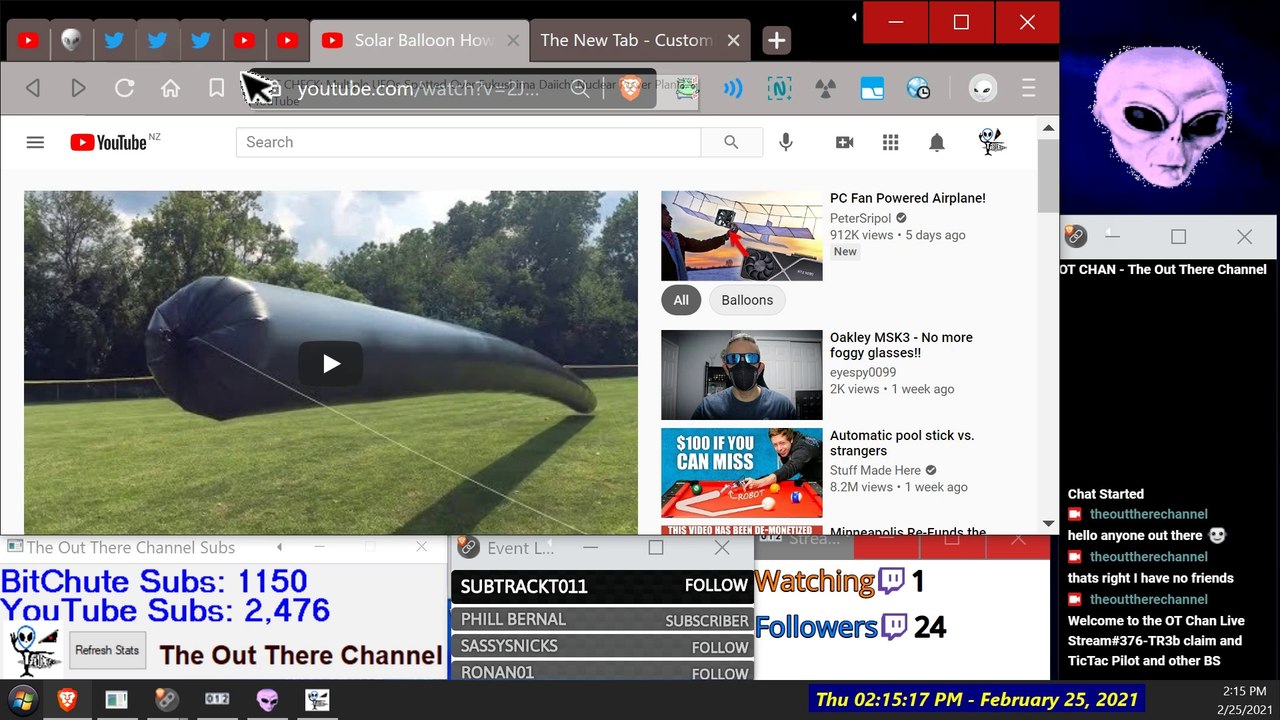Select PHILL BERNAL subscriber event row
This screenshot has height=720, width=1280.
coord(602,620)
